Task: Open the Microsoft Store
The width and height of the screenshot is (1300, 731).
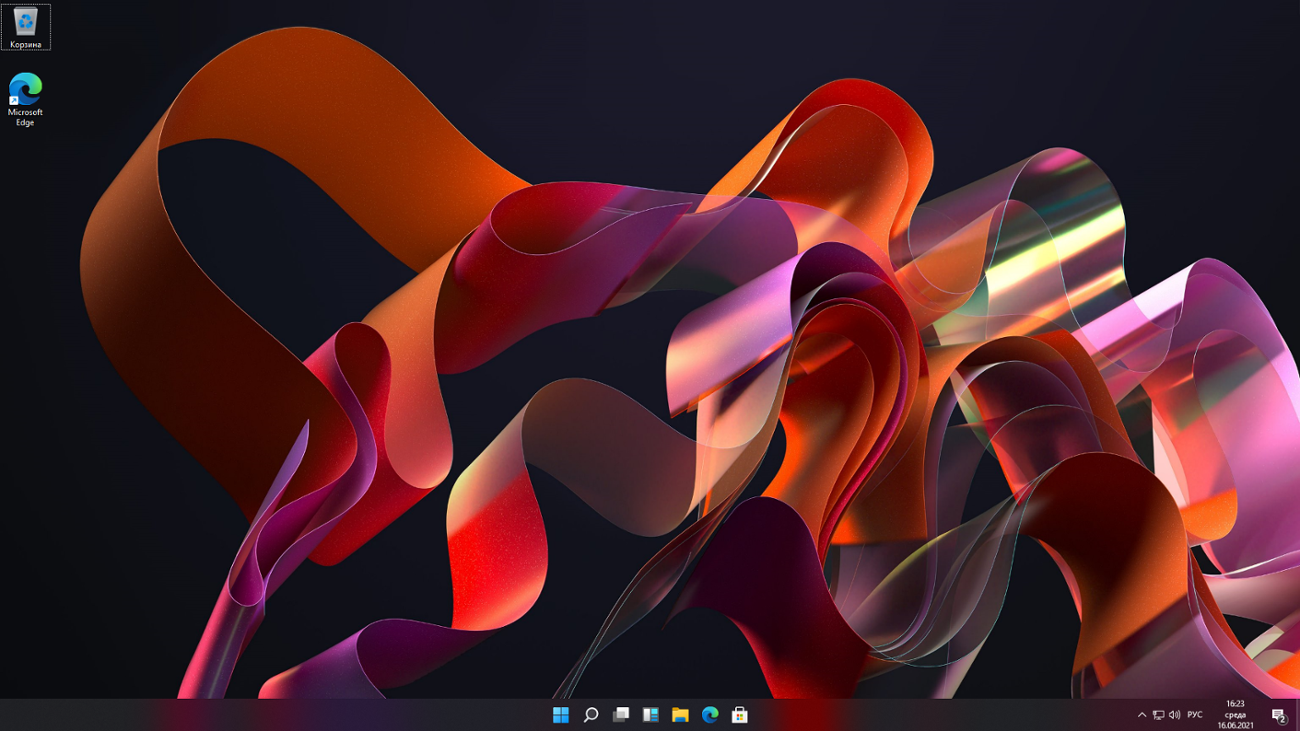Action: point(740,715)
